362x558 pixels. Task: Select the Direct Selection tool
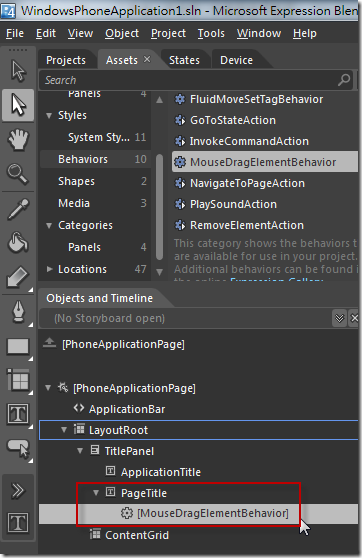pyautogui.click(x=18, y=105)
